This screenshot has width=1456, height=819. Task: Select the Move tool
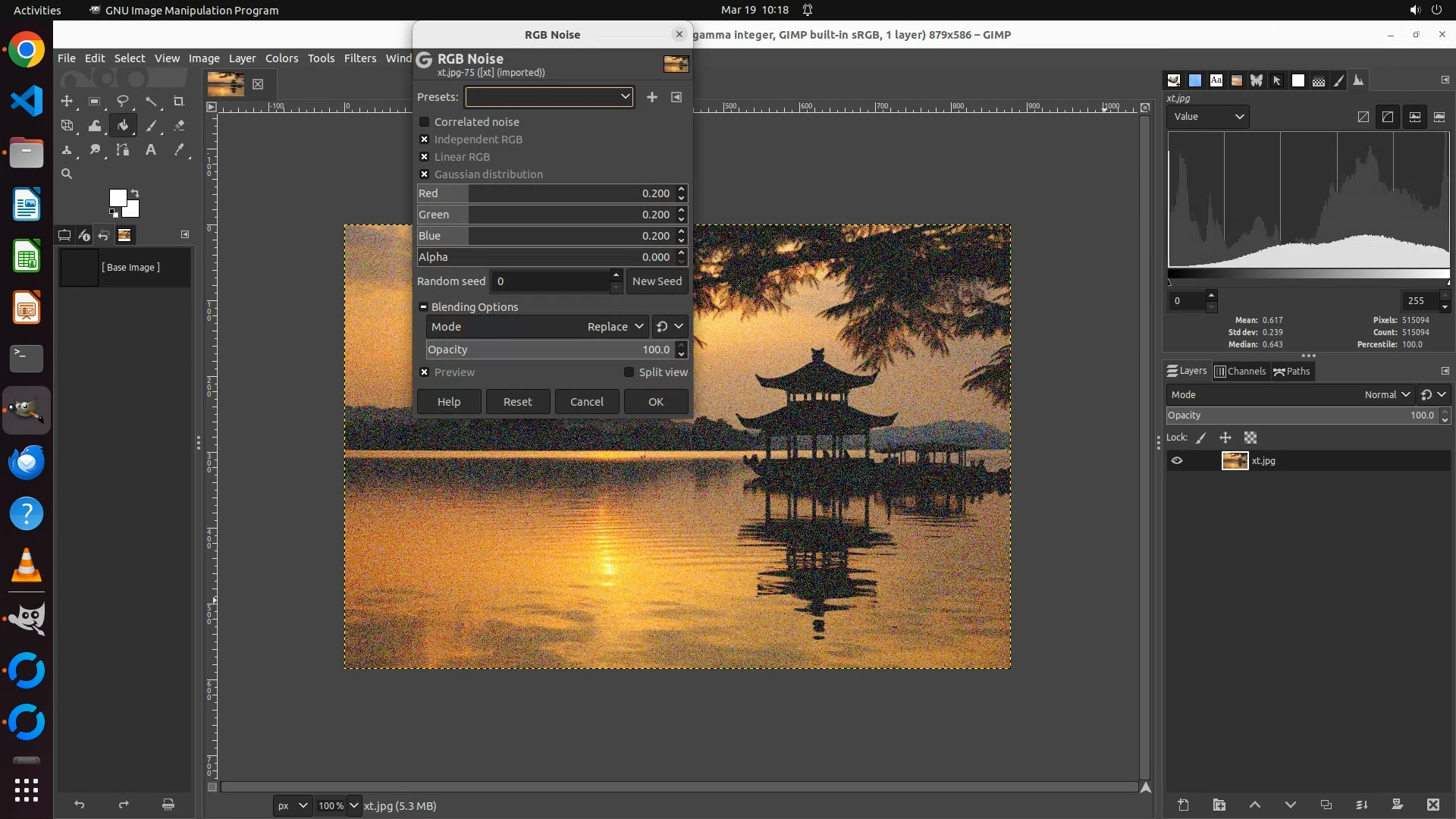(x=67, y=101)
